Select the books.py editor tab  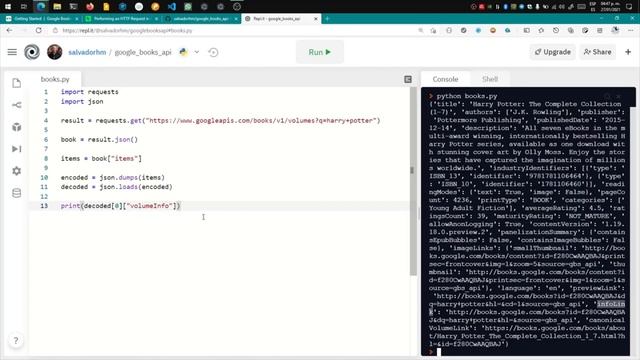click(55, 79)
